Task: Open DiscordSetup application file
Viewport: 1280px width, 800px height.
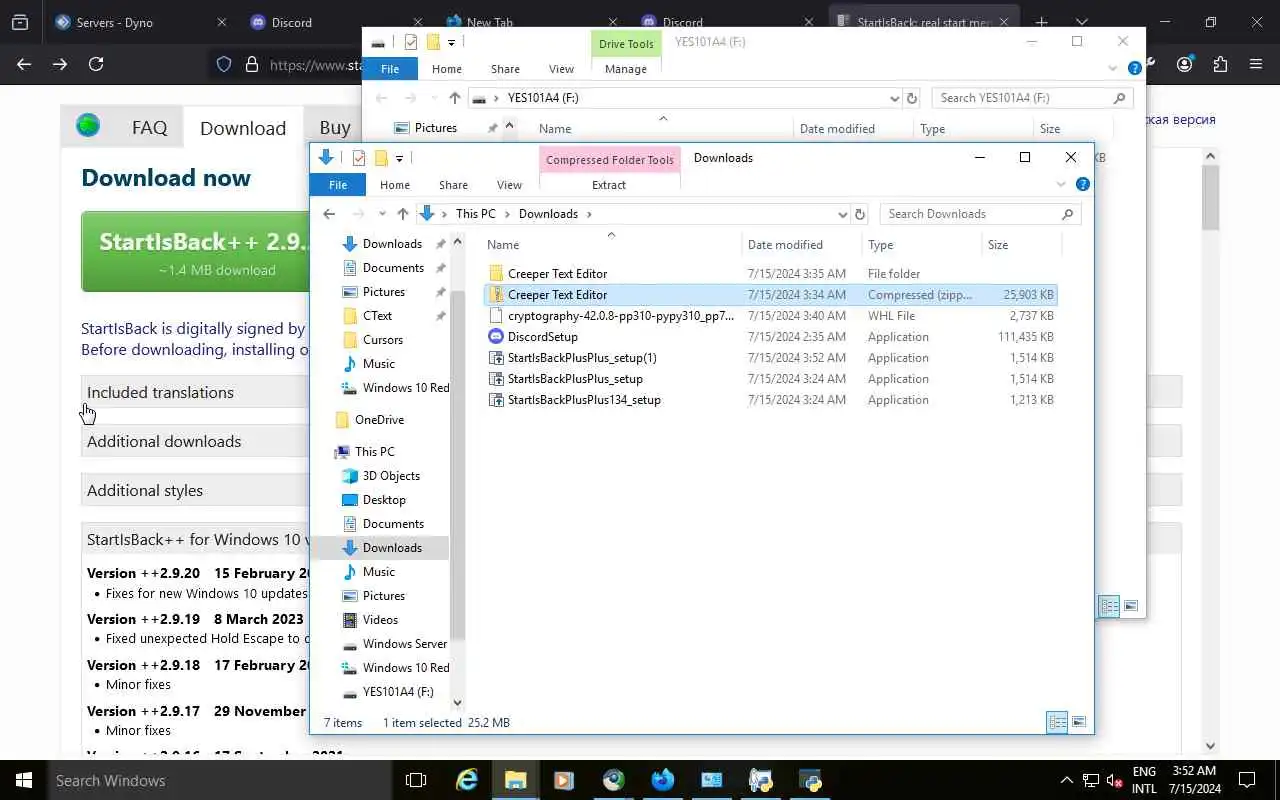Action: pyautogui.click(x=543, y=337)
